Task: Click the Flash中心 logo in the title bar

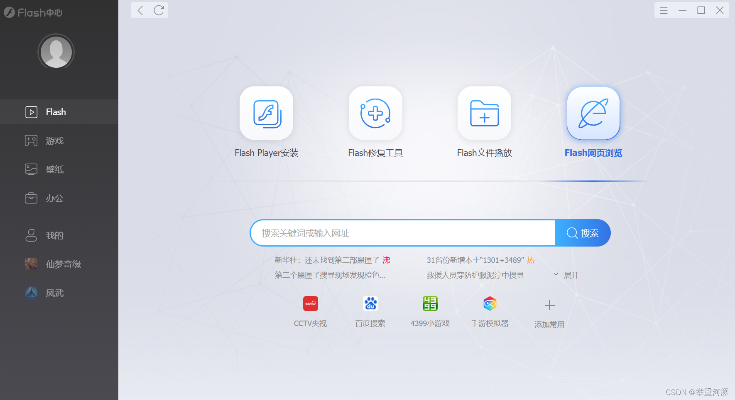Action: pos(33,13)
